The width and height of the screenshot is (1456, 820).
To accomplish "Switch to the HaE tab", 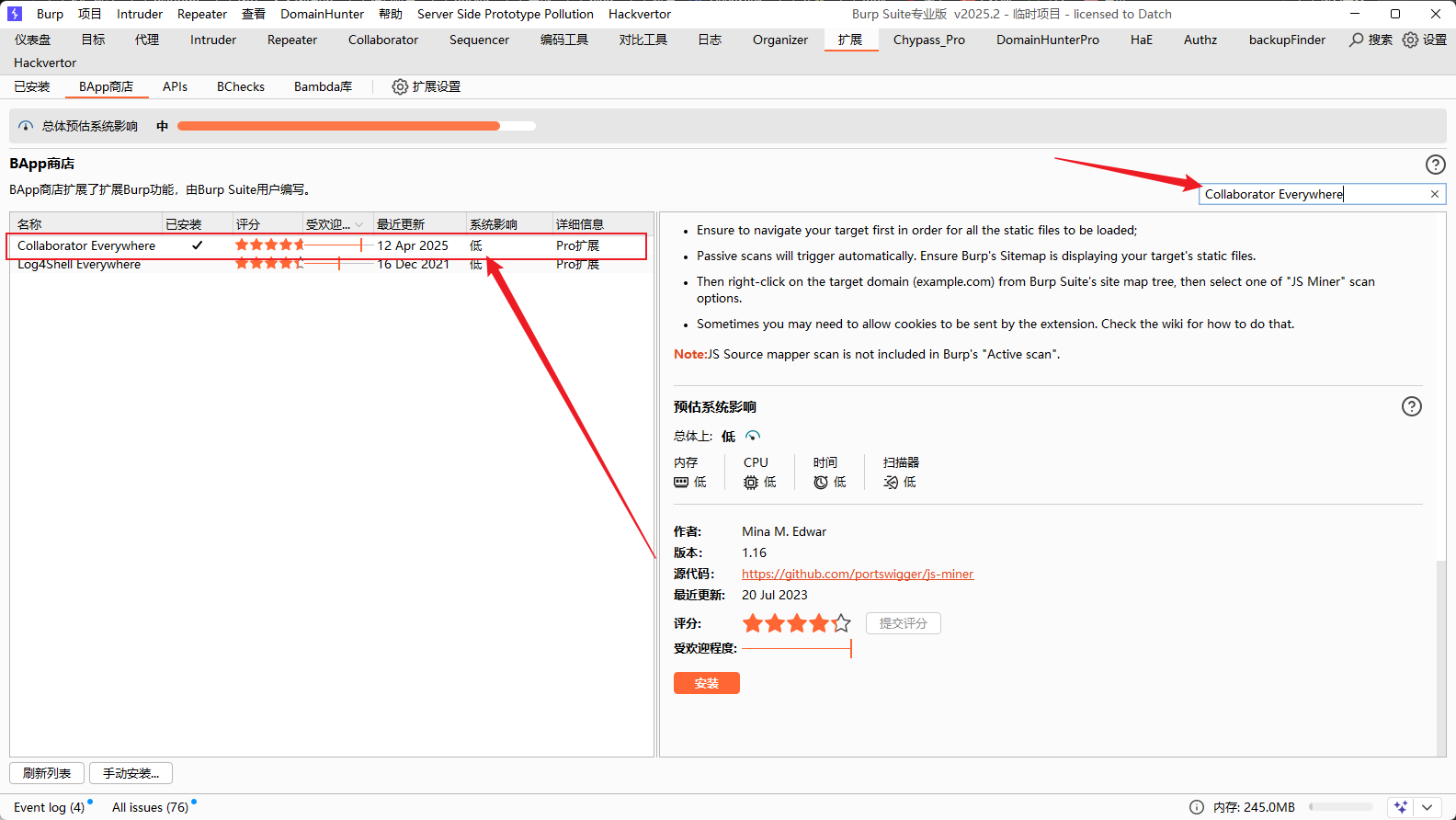I will pos(1142,40).
